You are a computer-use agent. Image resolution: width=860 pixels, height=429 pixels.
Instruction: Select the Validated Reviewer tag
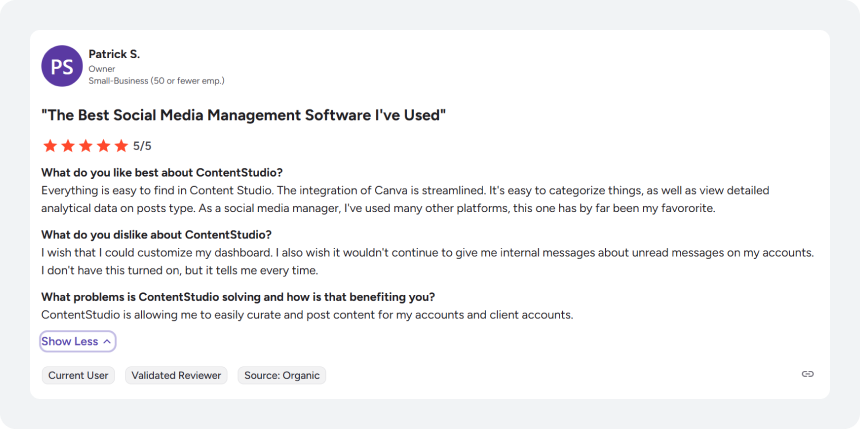[176, 376]
